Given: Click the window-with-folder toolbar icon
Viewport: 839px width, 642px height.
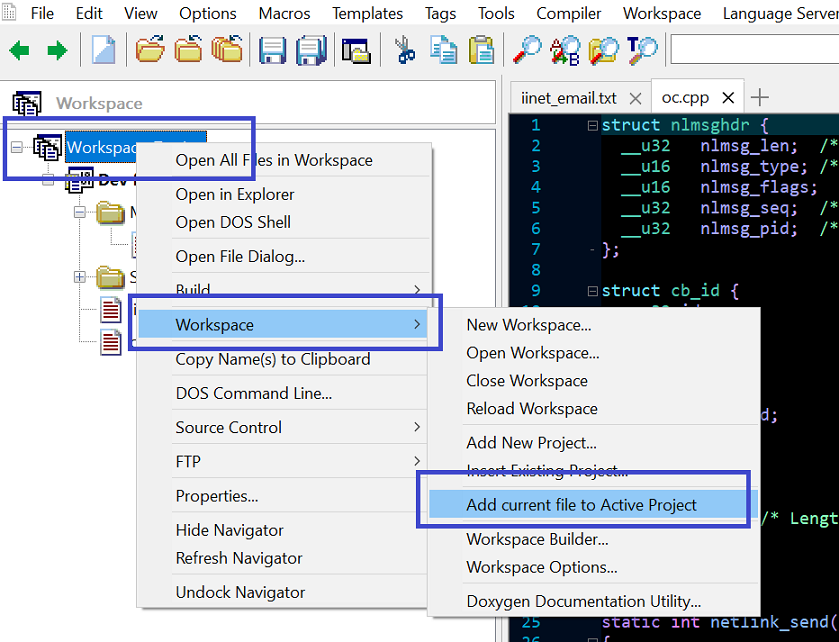Looking at the screenshot, I should click(x=356, y=51).
